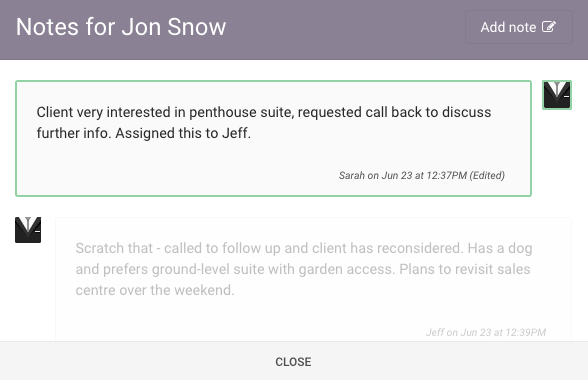Click the 'Notes for Jon Snow' title
Viewport: 588px width, 380px height.
point(121,27)
